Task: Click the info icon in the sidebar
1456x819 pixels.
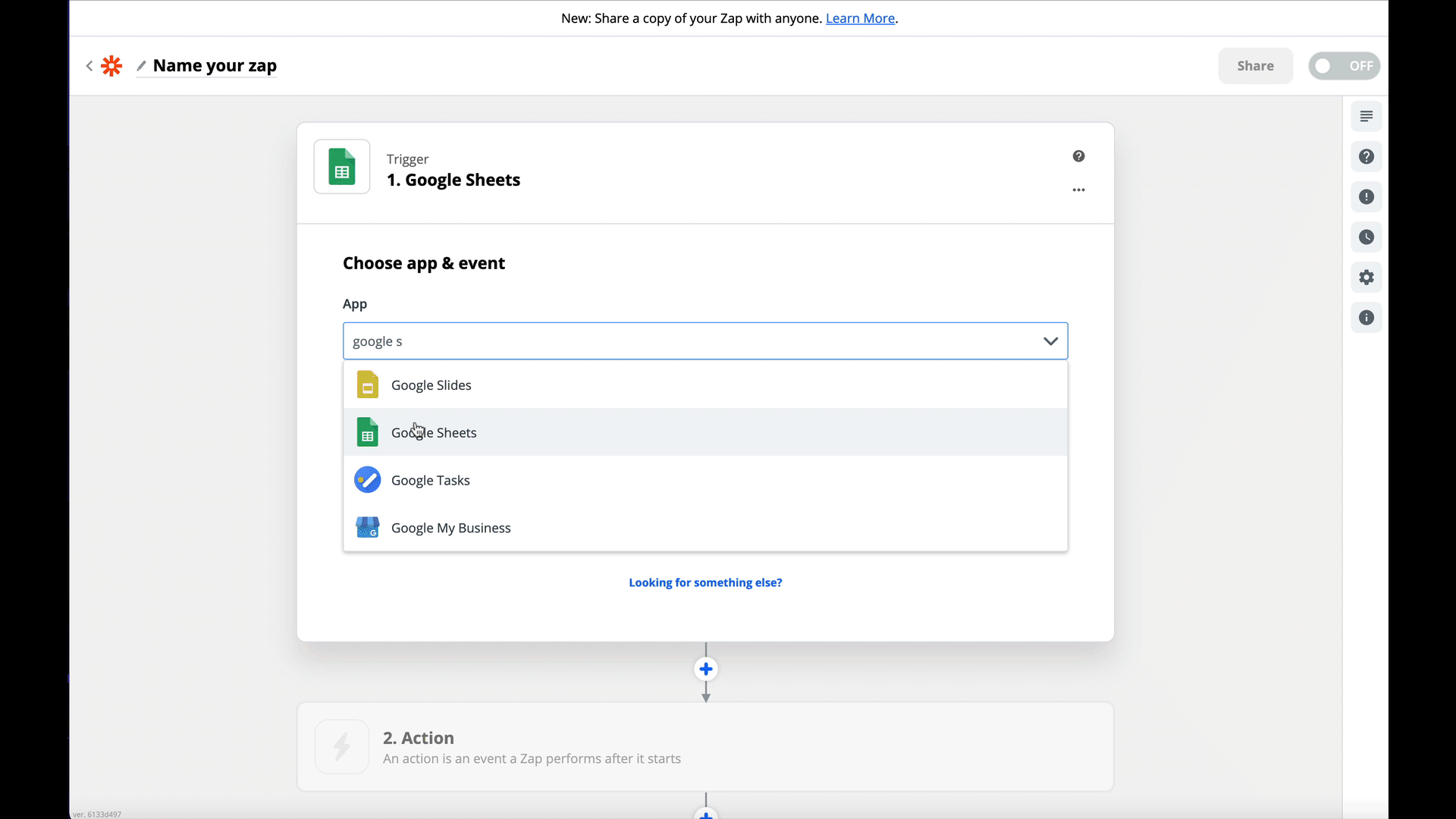Action: point(1367,318)
